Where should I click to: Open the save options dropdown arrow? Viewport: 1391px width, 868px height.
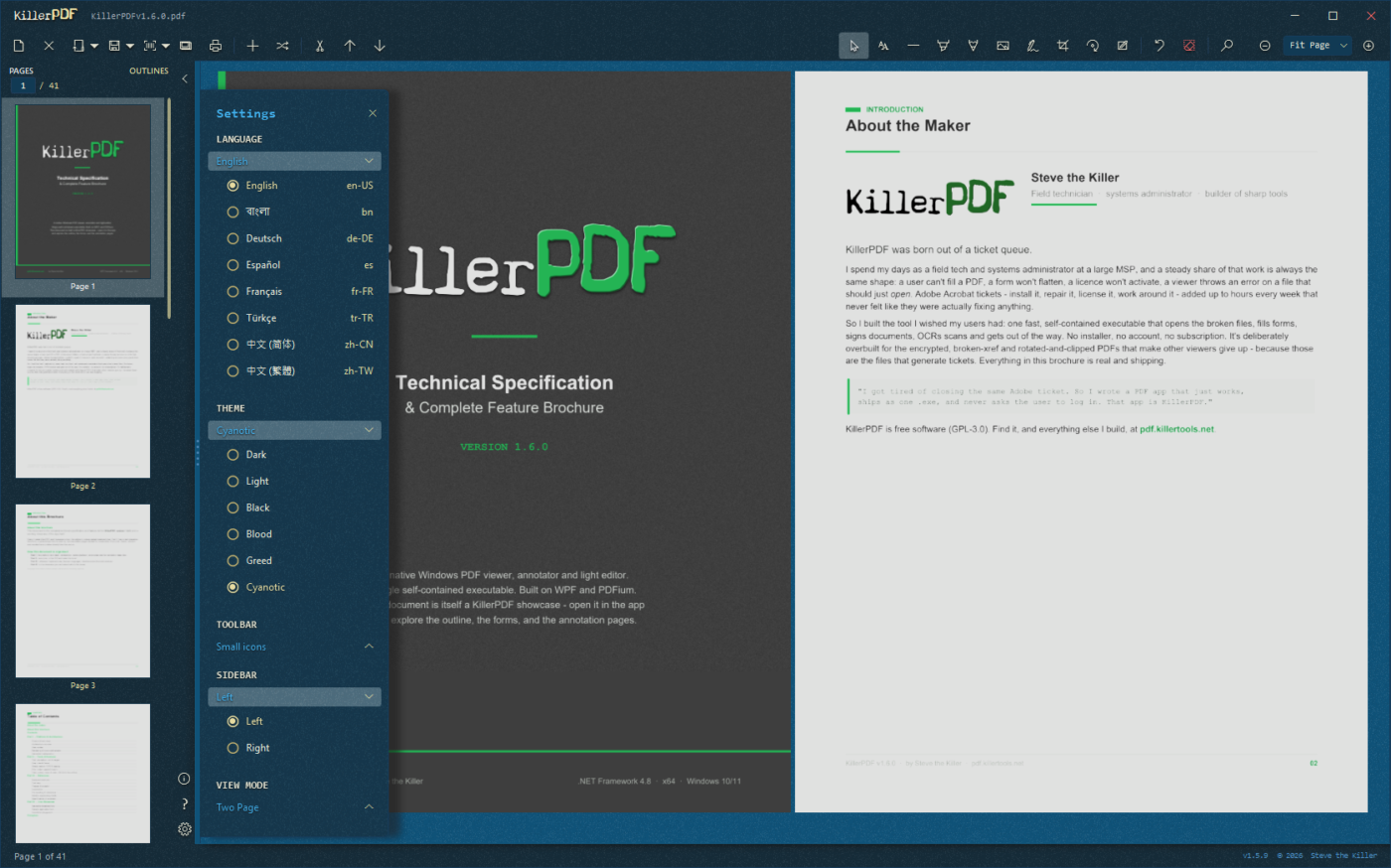[x=130, y=46]
